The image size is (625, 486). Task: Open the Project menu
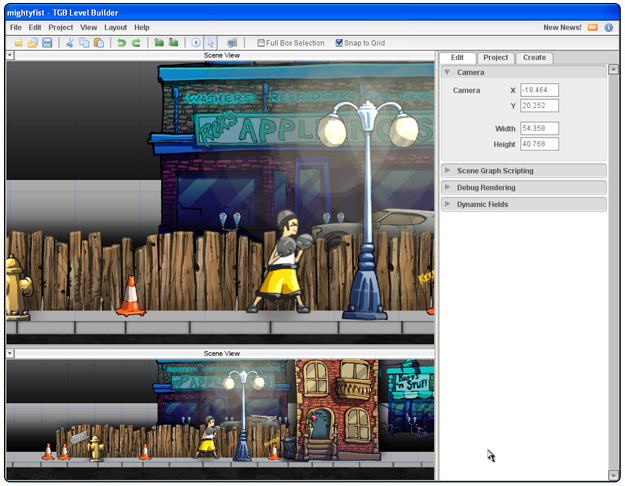pyautogui.click(x=61, y=28)
